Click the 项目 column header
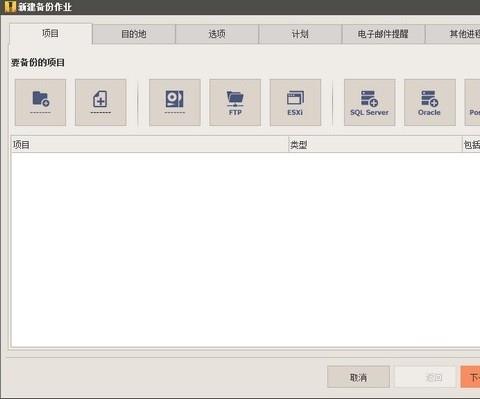This screenshot has height=399, width=480. 150,144
